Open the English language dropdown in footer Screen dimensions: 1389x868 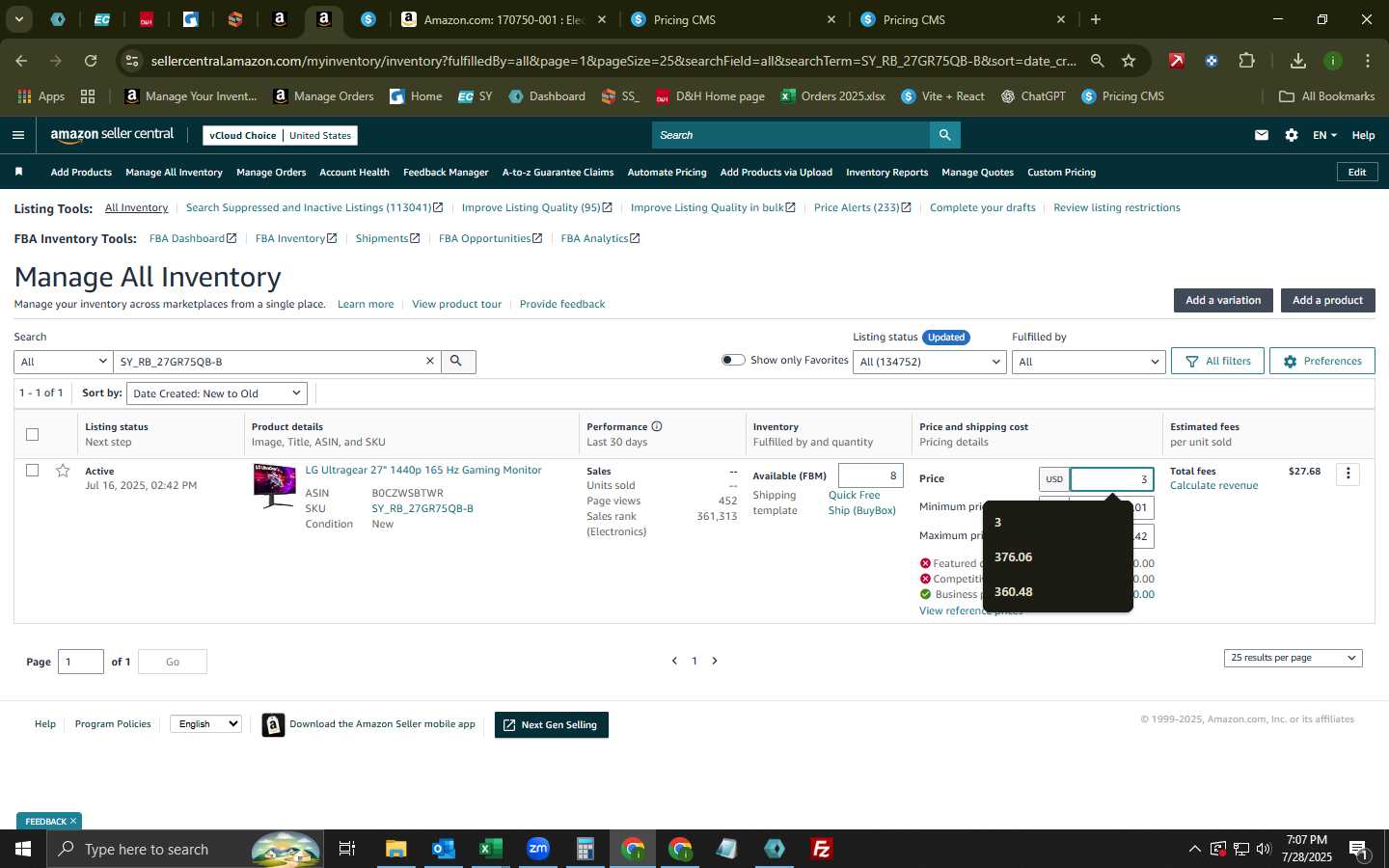(205, 724)
